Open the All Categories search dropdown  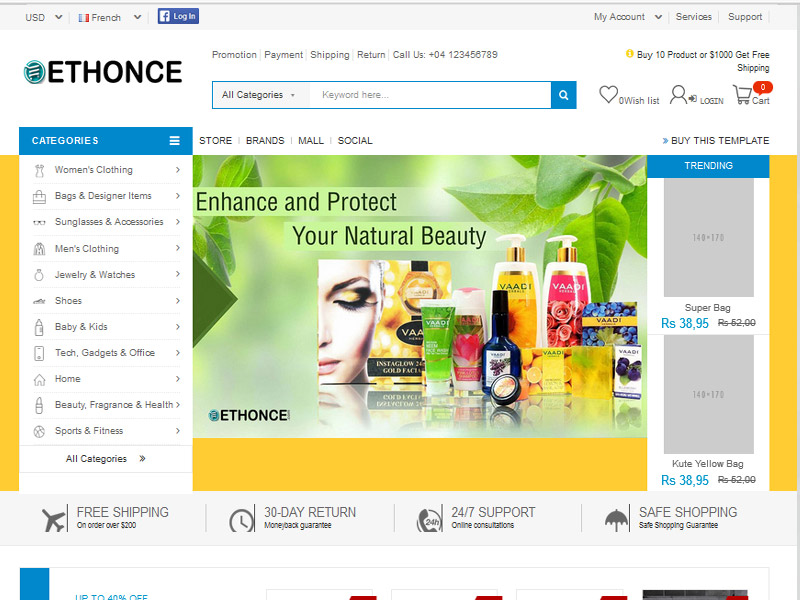point(261,95)
